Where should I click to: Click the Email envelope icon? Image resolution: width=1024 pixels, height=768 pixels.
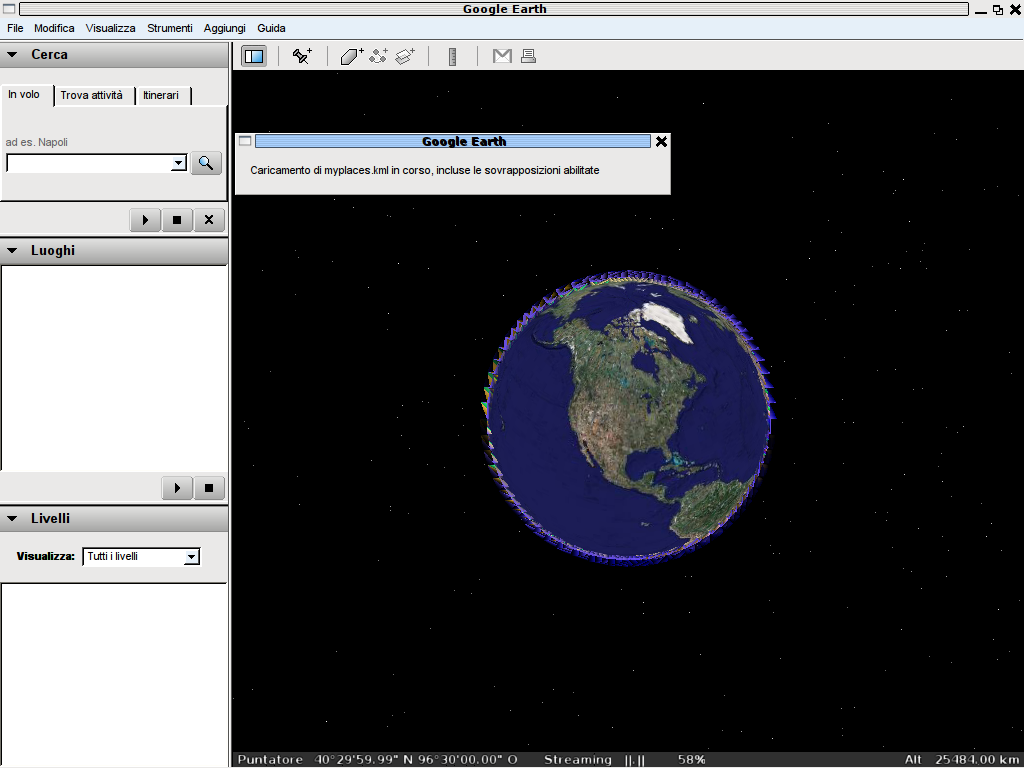click(x=502, y=56)
